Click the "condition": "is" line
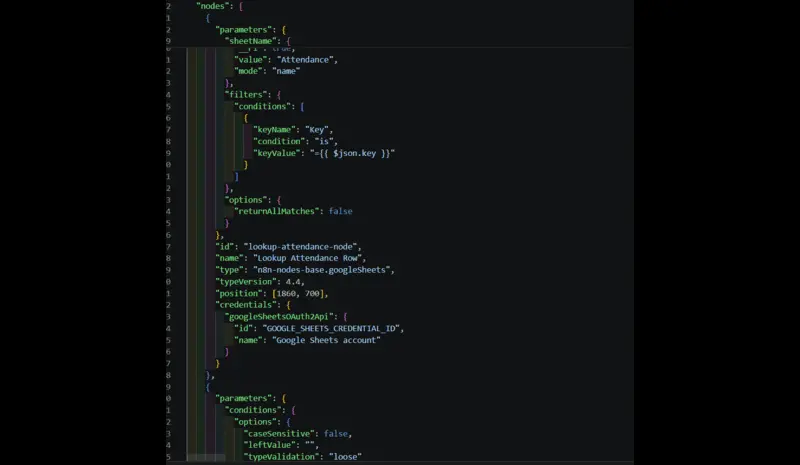The height and width of the screenshot is (465, 800). click(295, 141)
